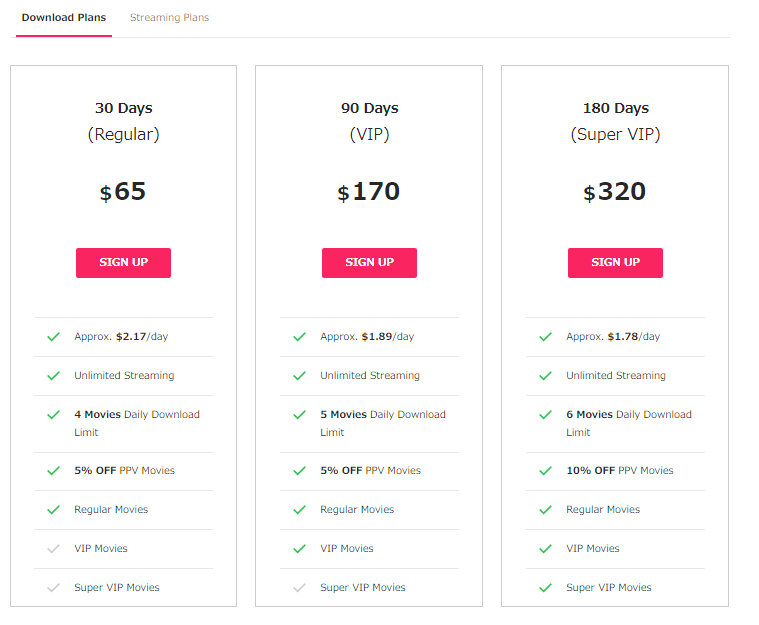Click the green checkmark by Super VIP Movies in 180 Days plan
The width and height of the screenshot is (759, 625).
[x=545, y=587]
